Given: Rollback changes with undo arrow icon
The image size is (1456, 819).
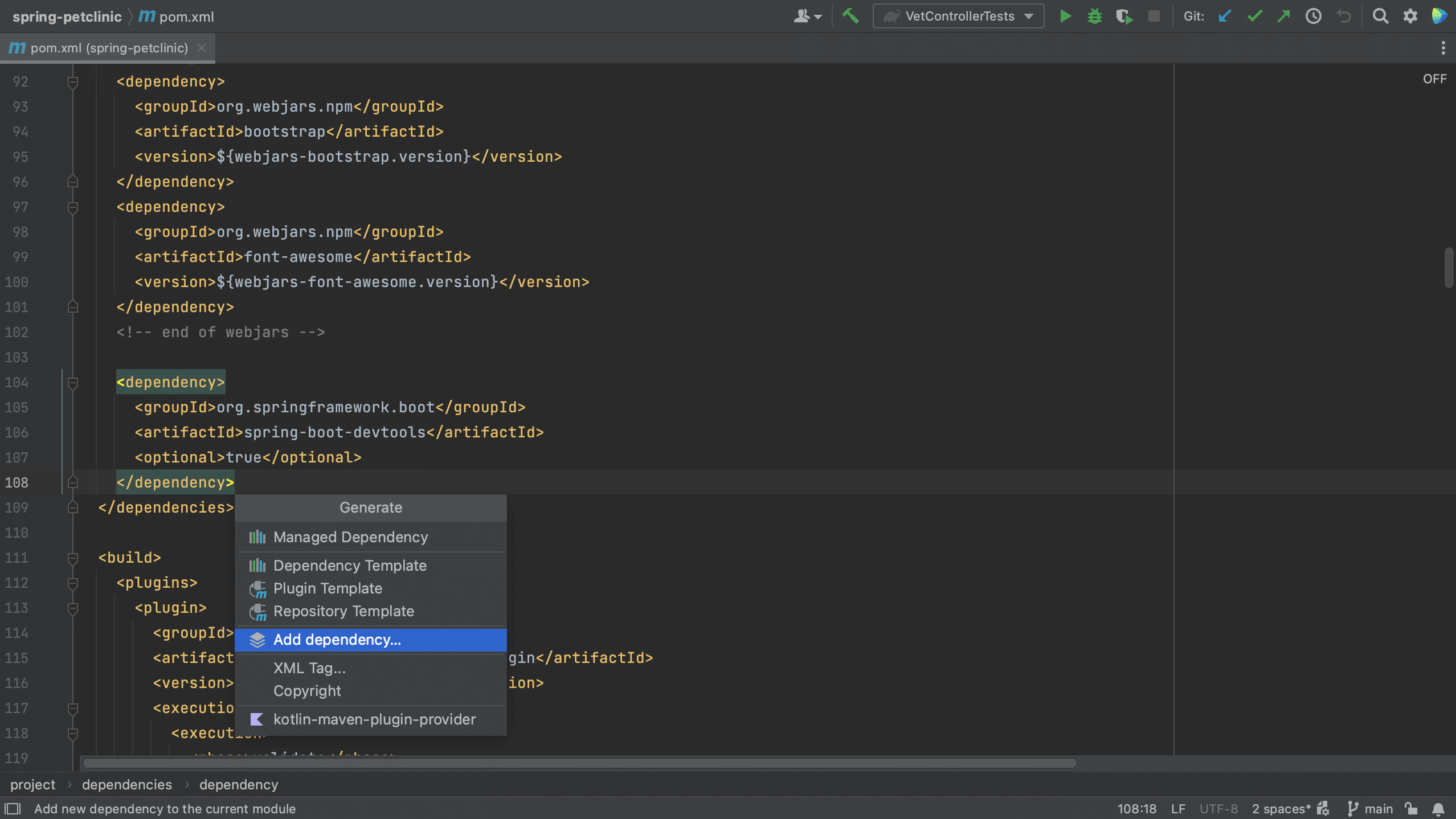Looking at the screenshot, I should coord(1344,16).
